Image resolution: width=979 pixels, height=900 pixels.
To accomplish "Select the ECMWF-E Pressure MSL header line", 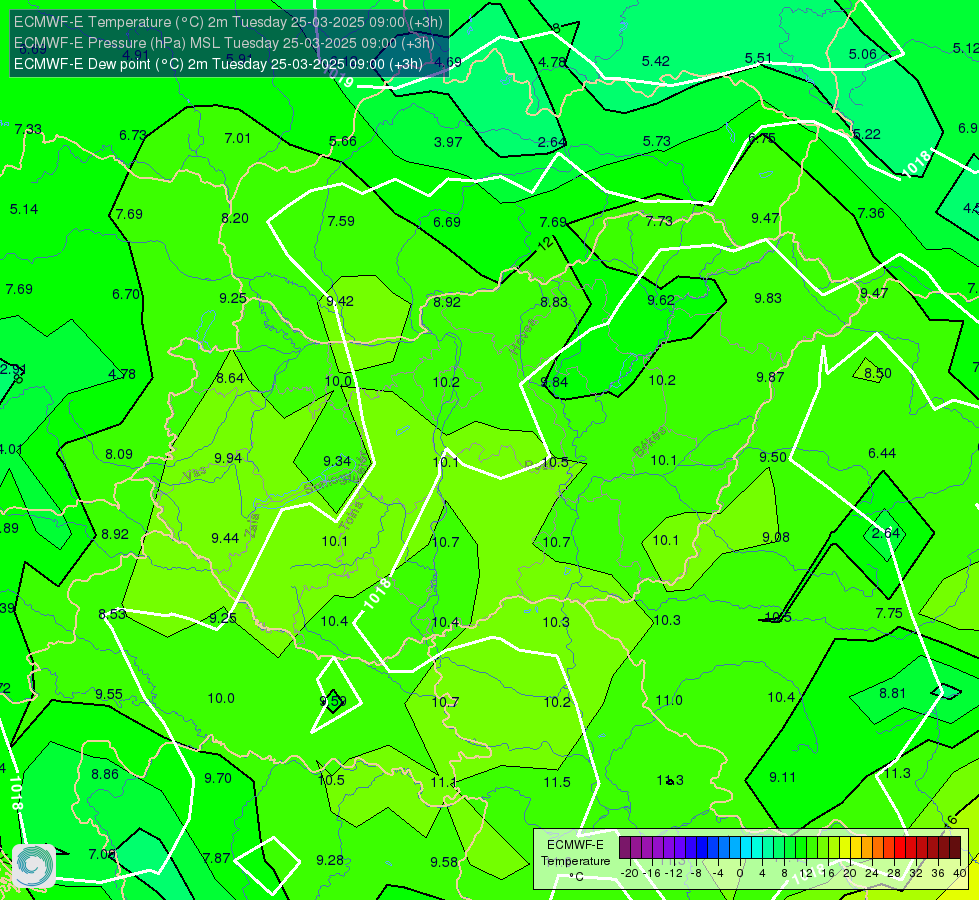I will (224, 43).
